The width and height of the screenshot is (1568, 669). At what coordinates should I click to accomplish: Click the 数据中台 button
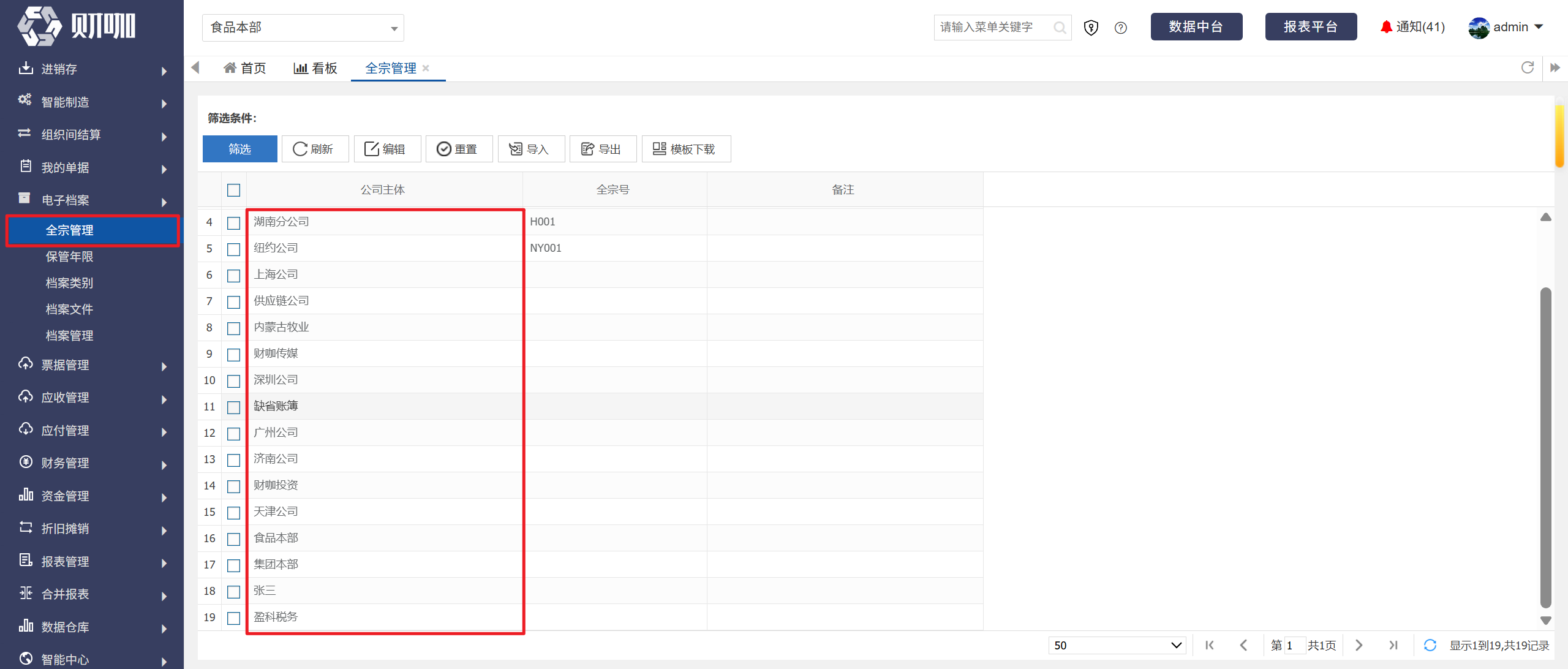[1196, 27]
